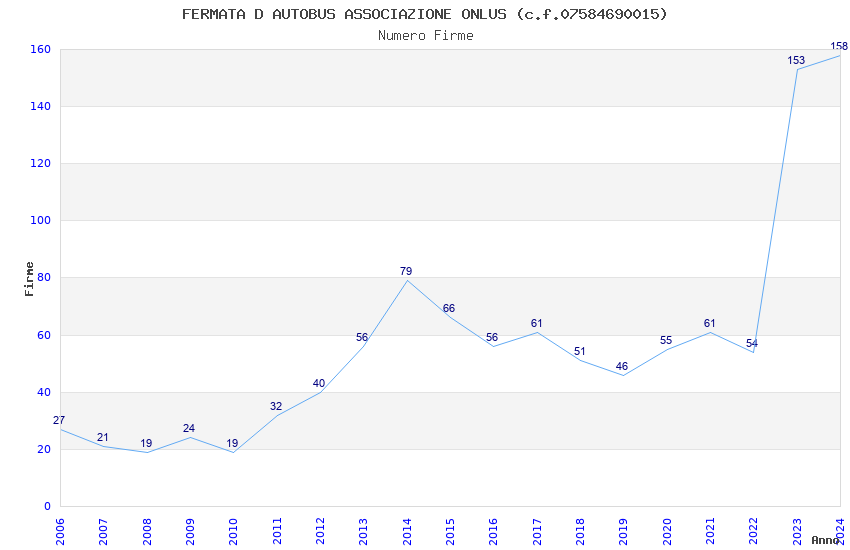The height and width of the screenshot is (550, 850).
Task: Click the 'Anno' x-axis label
Action: click(x=825, y=540)
